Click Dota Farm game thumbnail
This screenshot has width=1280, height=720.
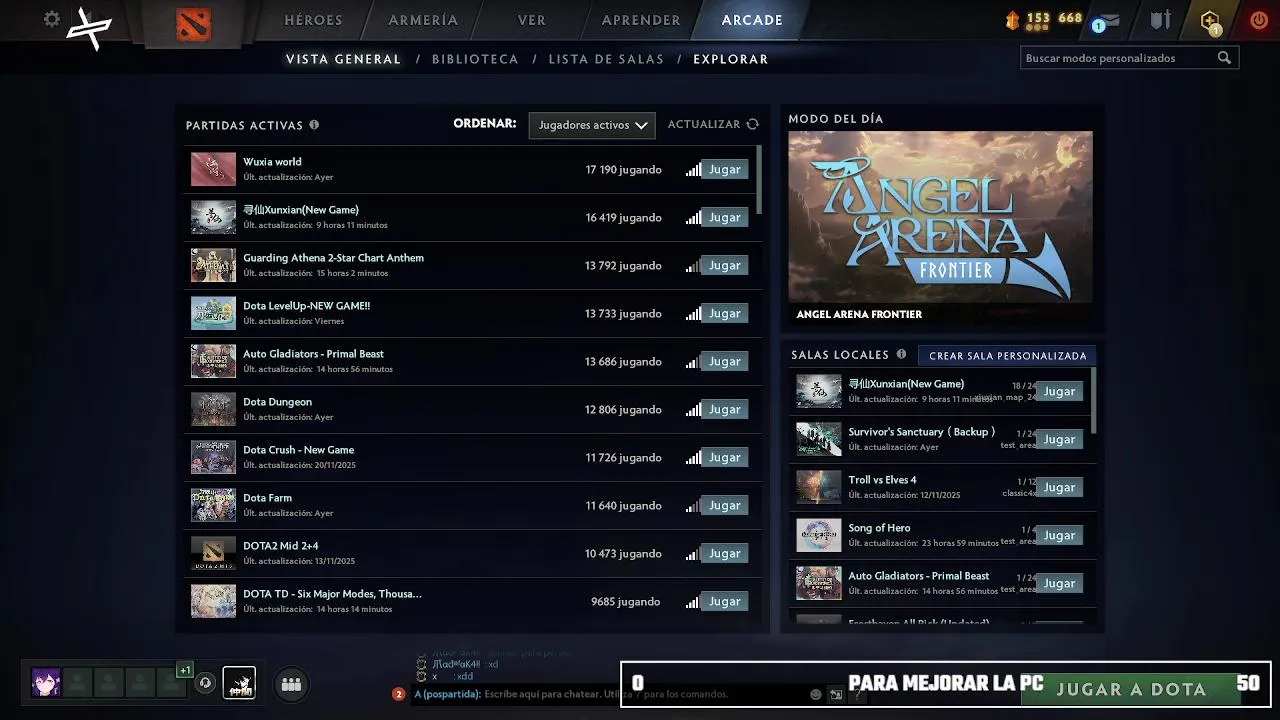pos(213,505)
